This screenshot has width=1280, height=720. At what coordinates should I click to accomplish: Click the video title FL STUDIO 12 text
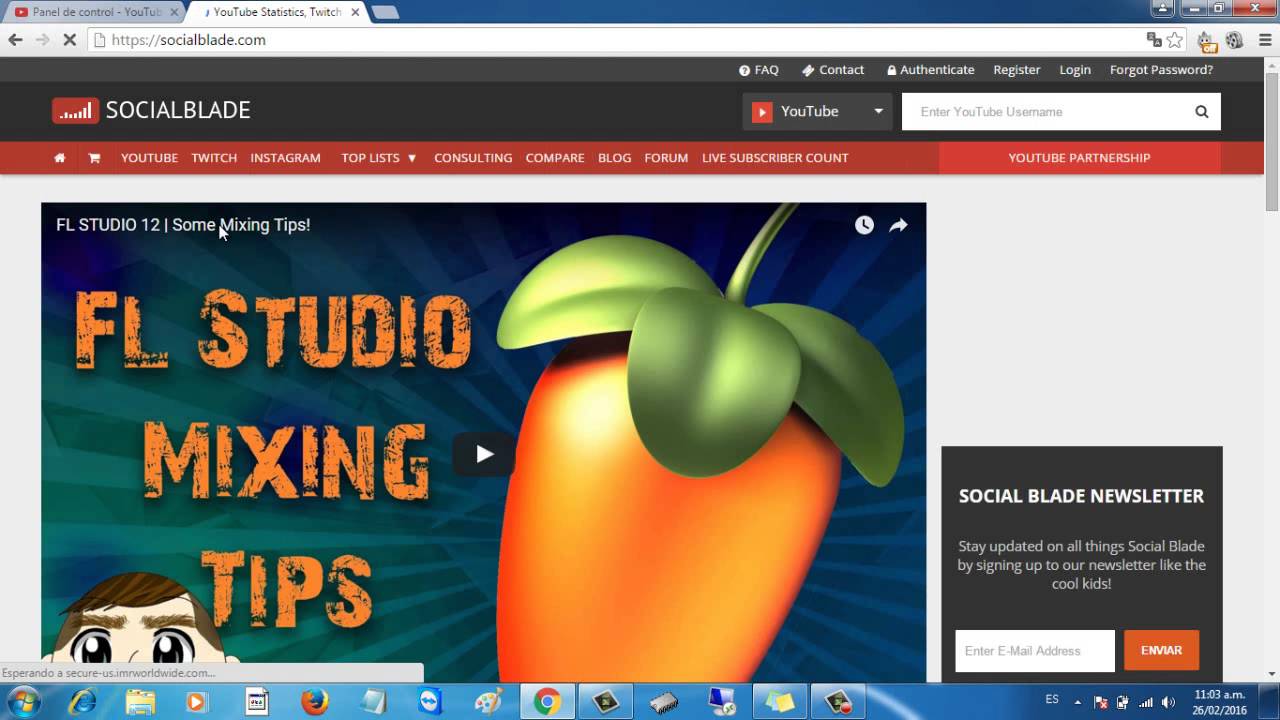click(183, 225)
